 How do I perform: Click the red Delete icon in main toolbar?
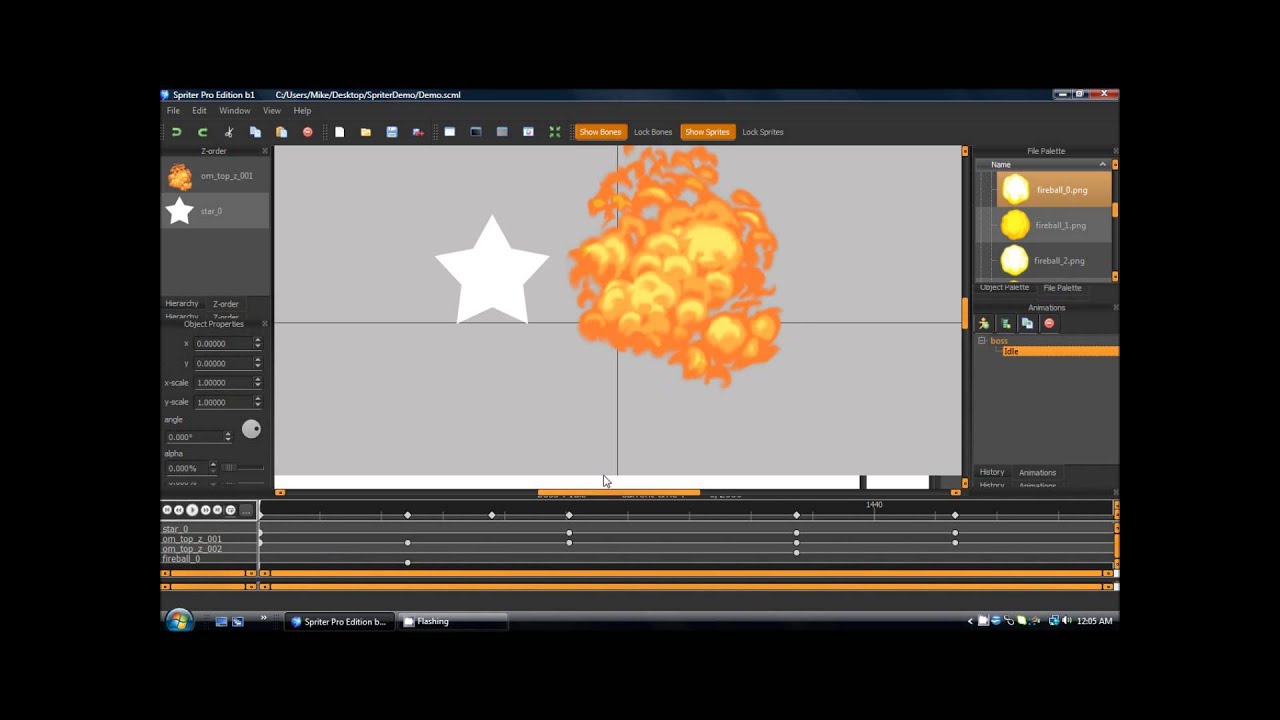tap(307, 132)
